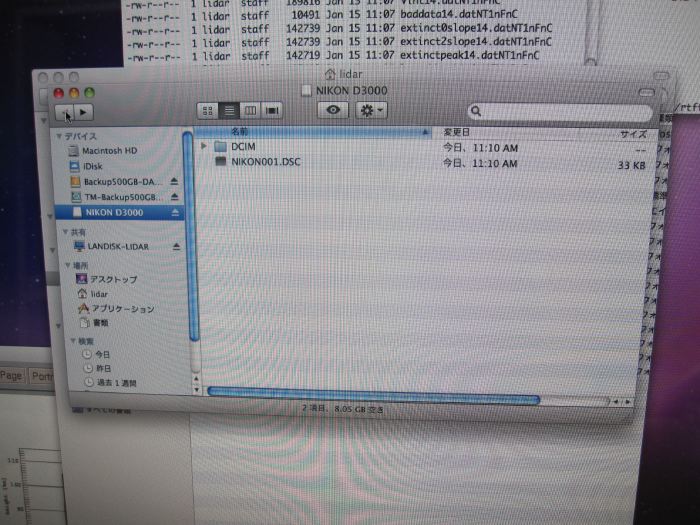The width and height of the screenshot is (700, 525).
Task: Open the Action gear dropdown menu
Action: point(371,110)
